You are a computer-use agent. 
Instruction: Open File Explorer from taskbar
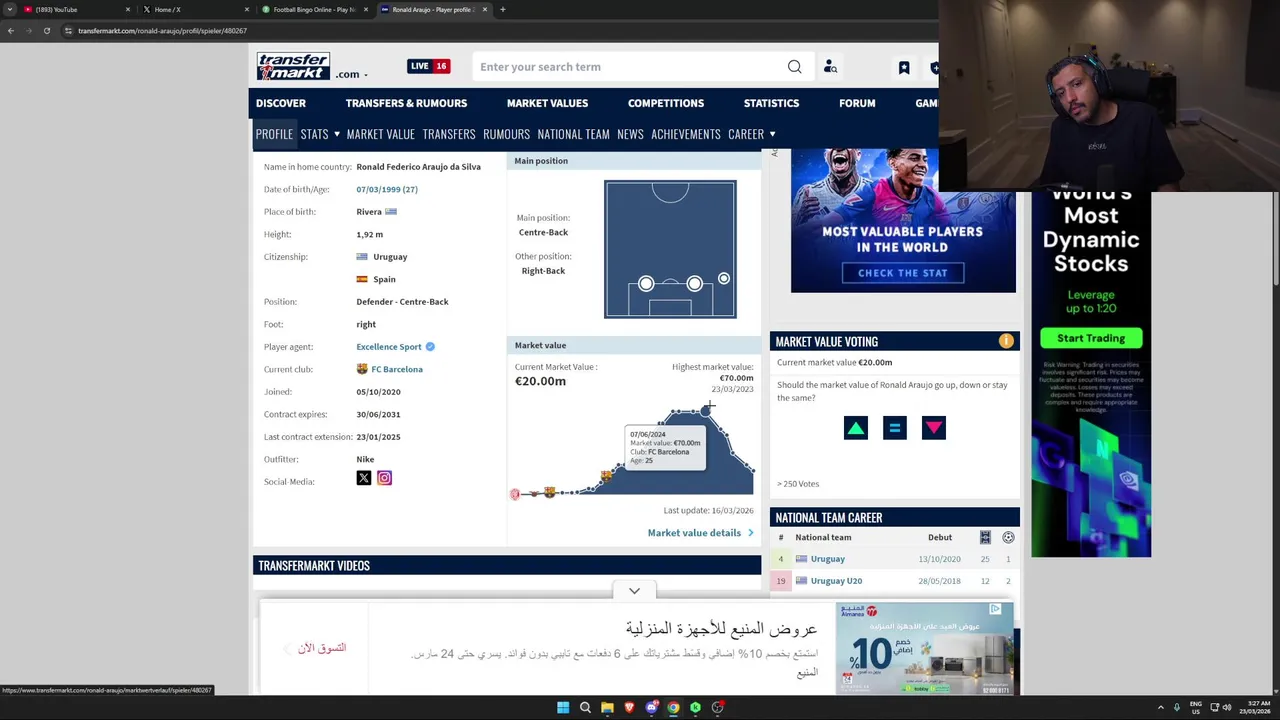tap(607, 708)
